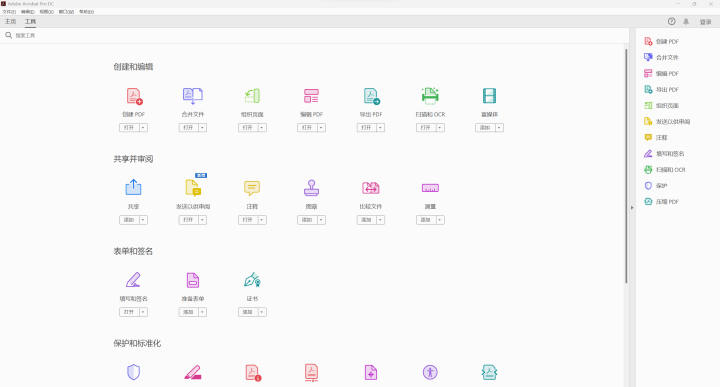Click the 扫描和 OCR printer icon in the center pane
This screenshot has width=720, height=387.
point(430,95)
